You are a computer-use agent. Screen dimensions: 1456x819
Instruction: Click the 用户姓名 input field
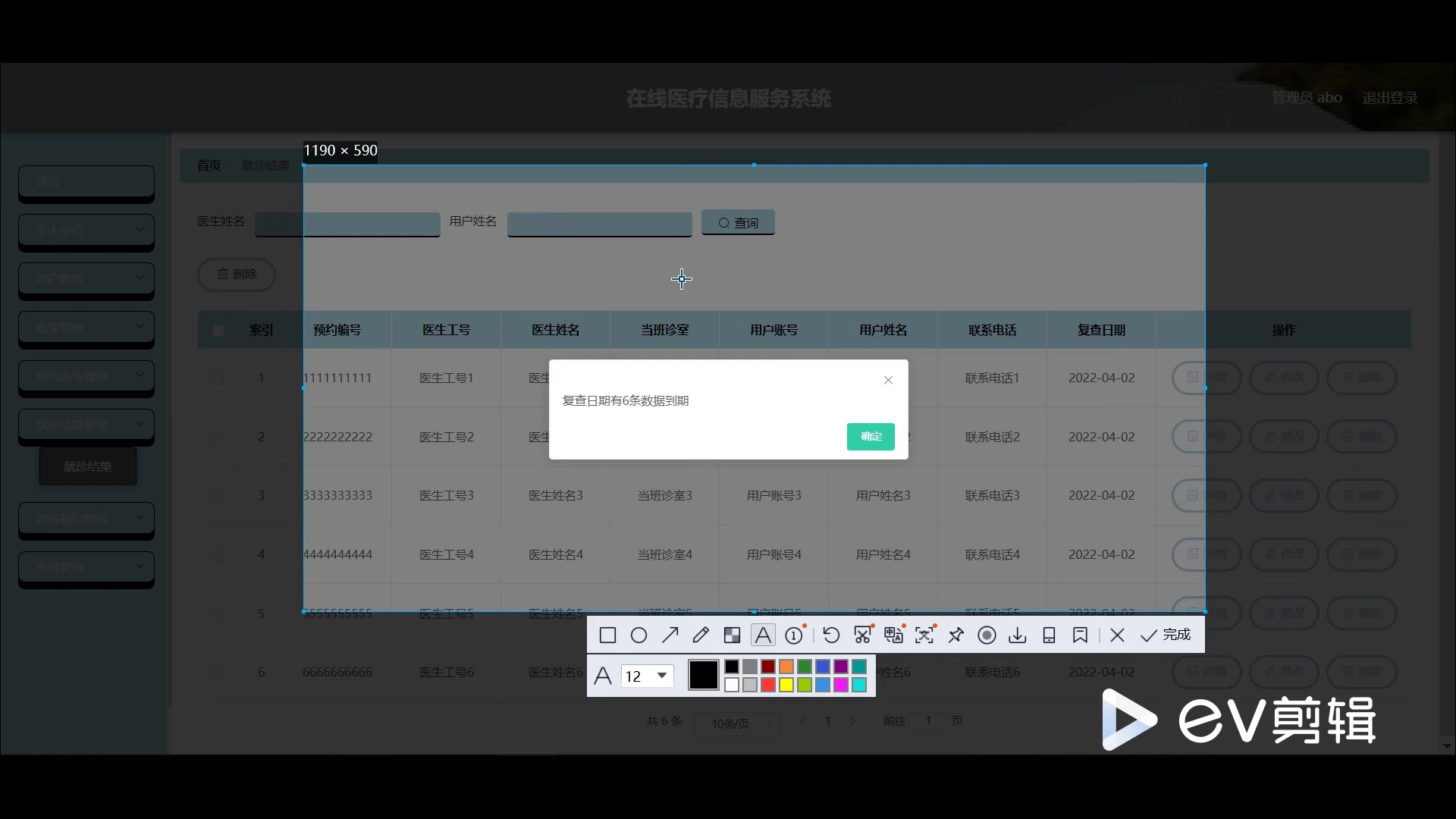pyautogui.click(x=598, y=224)
